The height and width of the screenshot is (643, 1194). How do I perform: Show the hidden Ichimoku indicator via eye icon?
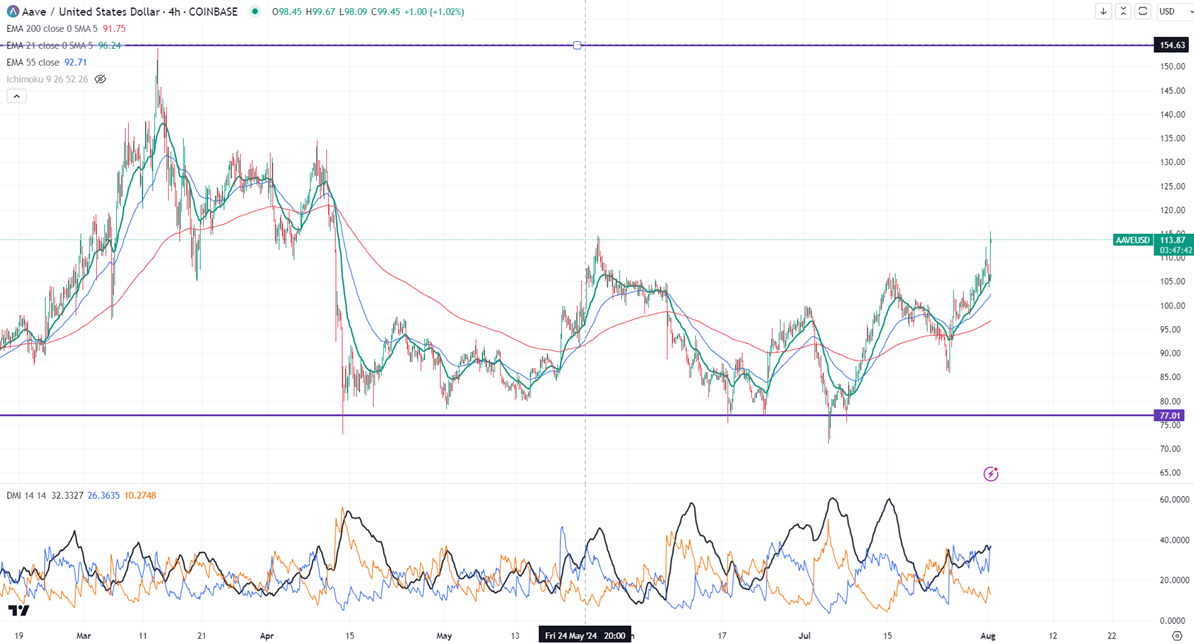click(x=100, y=79)
